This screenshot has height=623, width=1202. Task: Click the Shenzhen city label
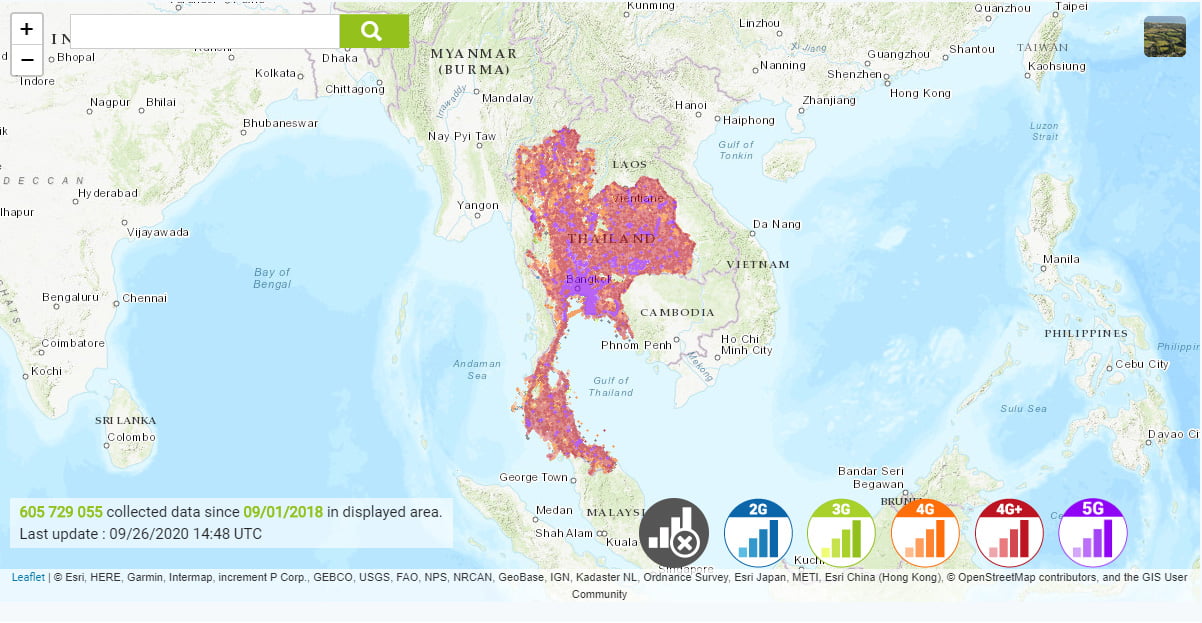854,74
